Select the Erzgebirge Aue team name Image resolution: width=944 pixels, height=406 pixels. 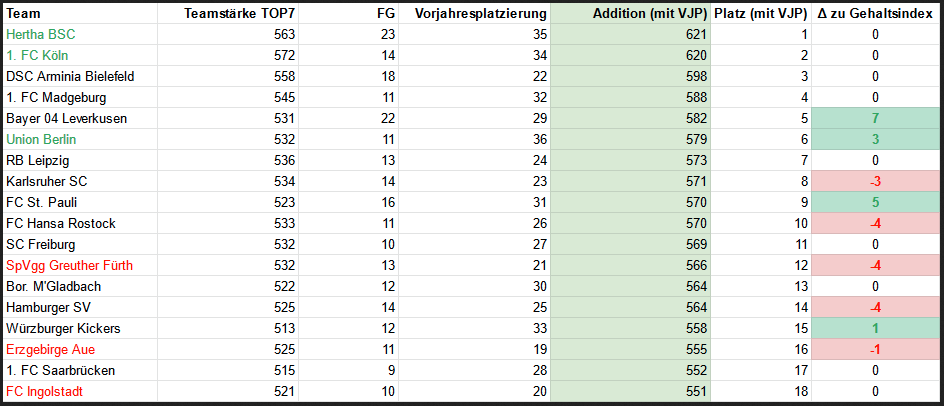(51, 349)
